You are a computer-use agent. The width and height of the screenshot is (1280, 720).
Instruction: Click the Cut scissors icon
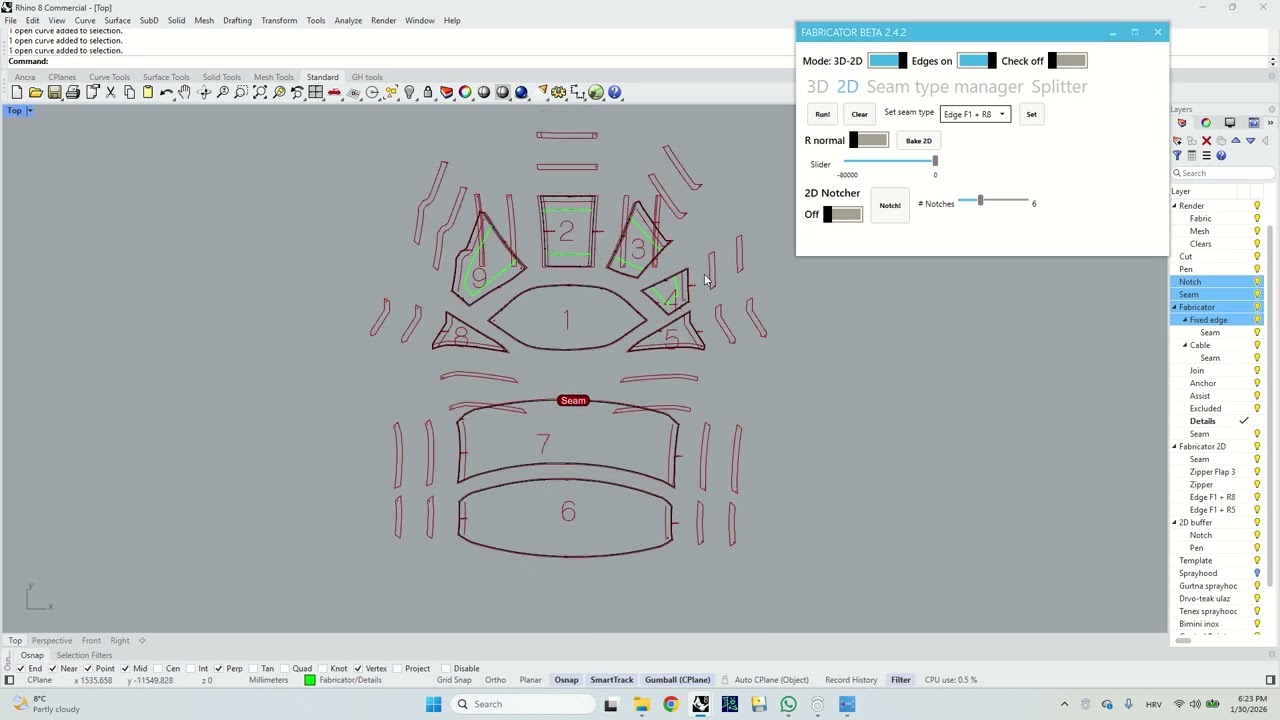tap(110, 92)
